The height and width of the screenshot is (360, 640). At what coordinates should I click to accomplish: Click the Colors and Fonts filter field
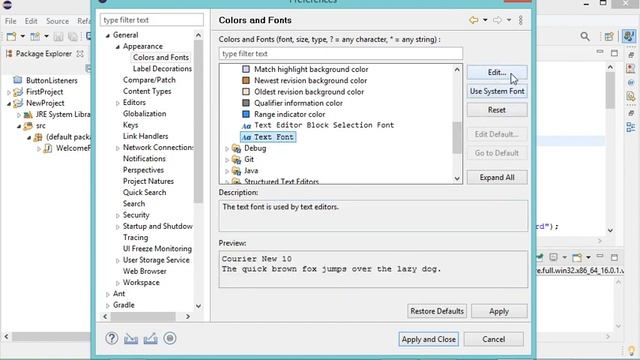[341, 54]
